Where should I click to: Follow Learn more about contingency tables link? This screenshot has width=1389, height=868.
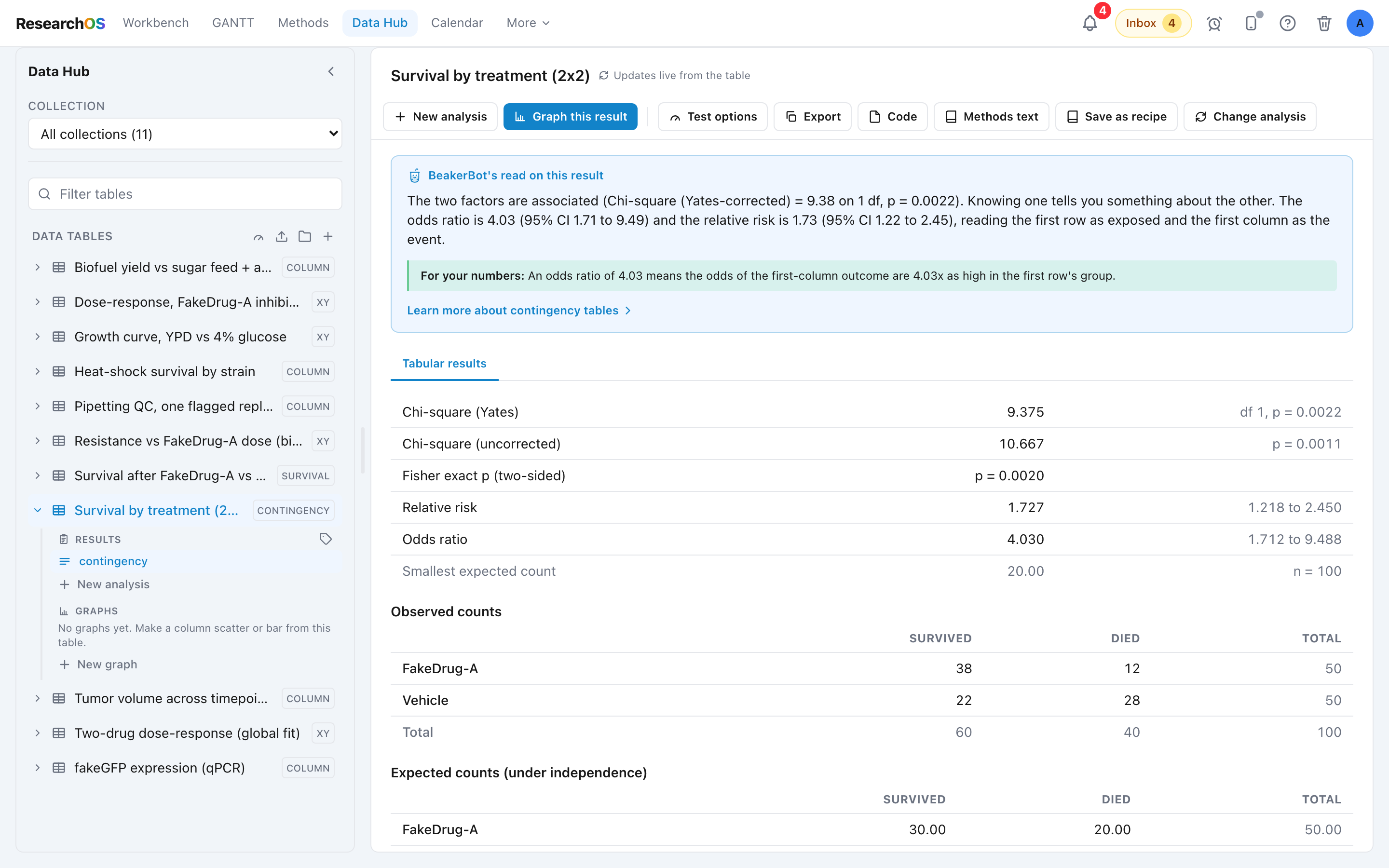519,311
